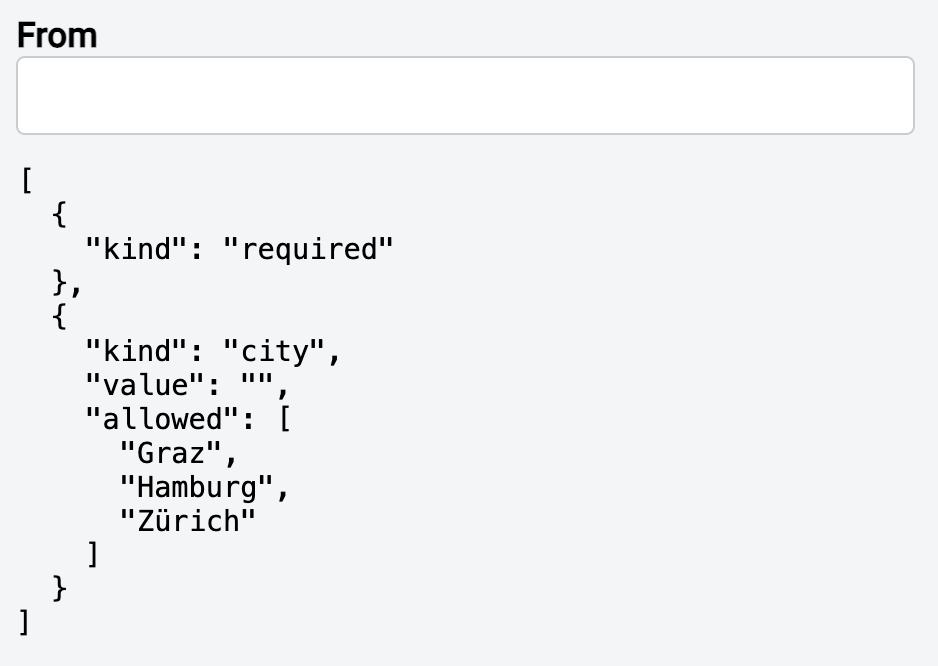Click the "allowed" key in the JSON
The width and height of the screenshot is (938, 666).
coord(162,419)
